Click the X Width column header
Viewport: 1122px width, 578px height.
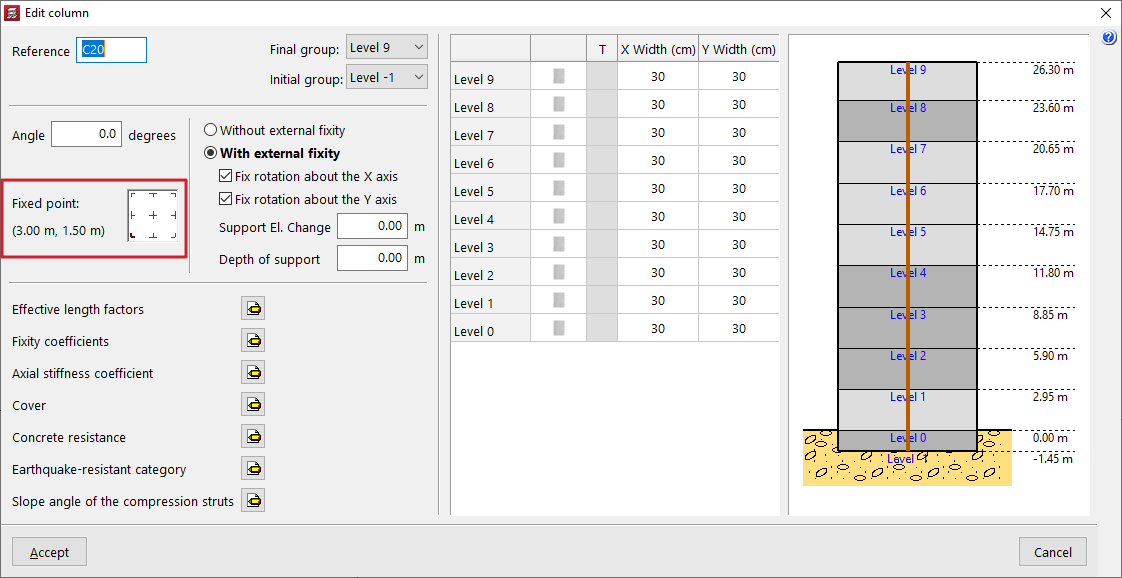pyautogui.click(x=657, y=49)
